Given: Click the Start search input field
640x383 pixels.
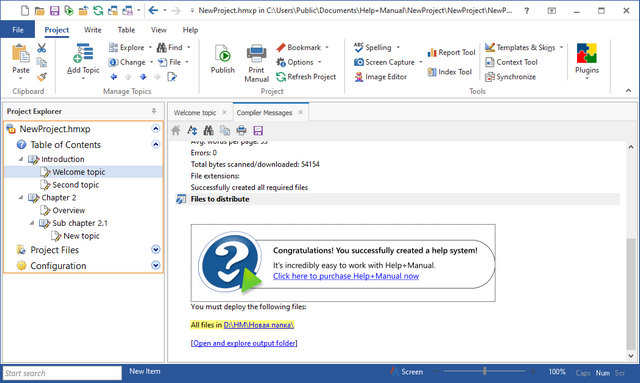Looking at the screenshot, I should pyautogui.click(x=62, y=373).
